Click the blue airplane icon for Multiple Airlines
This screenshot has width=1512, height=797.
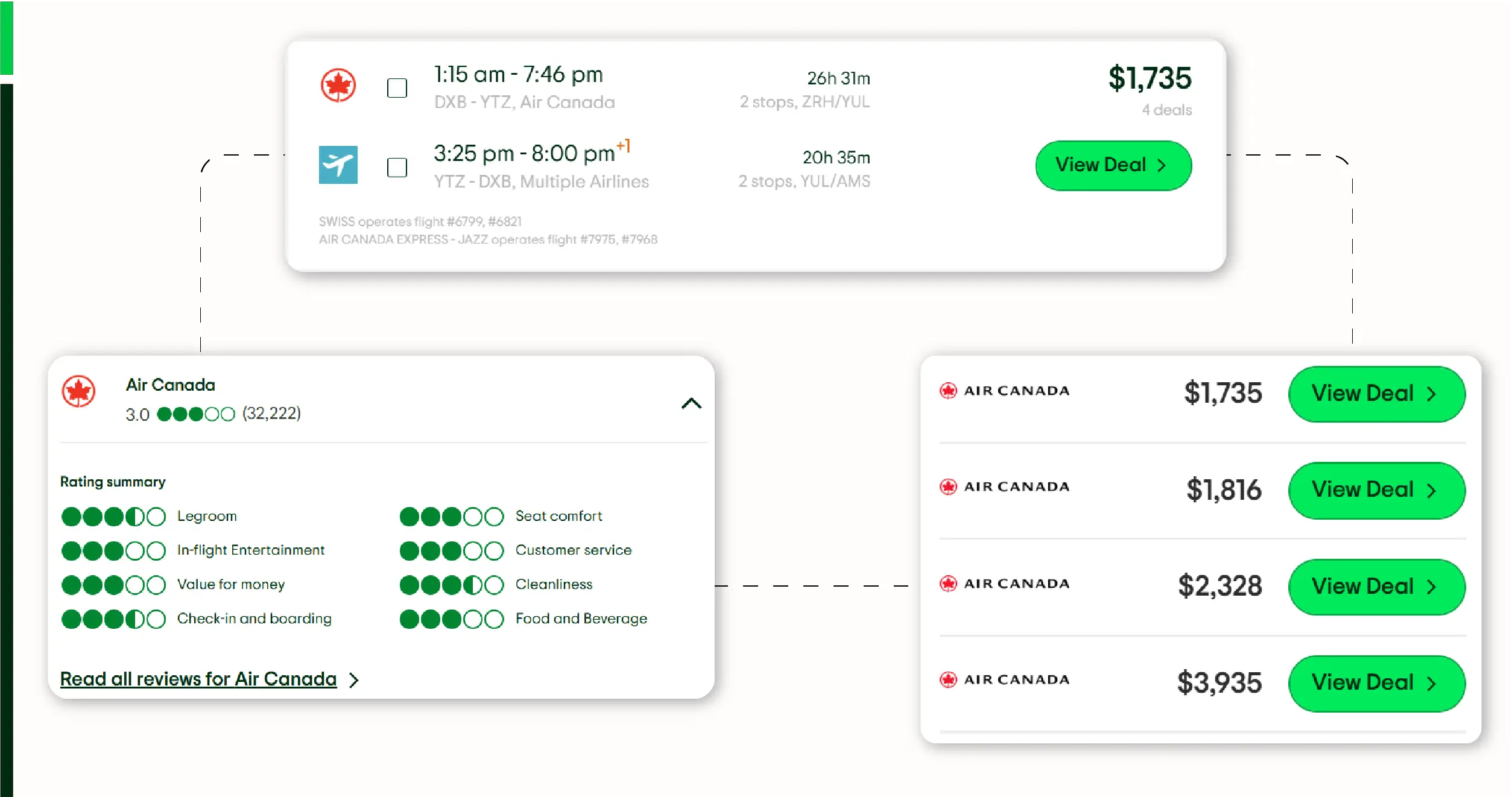pyautogui.click(x=338, y=165)
